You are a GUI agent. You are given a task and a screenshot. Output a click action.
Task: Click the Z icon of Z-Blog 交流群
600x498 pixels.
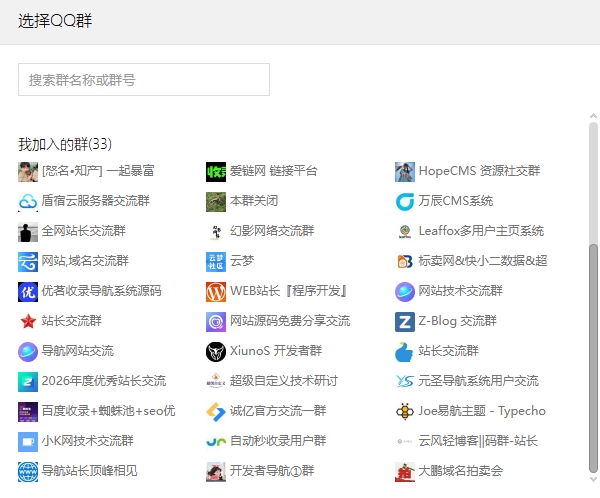[x=405, y=322]
